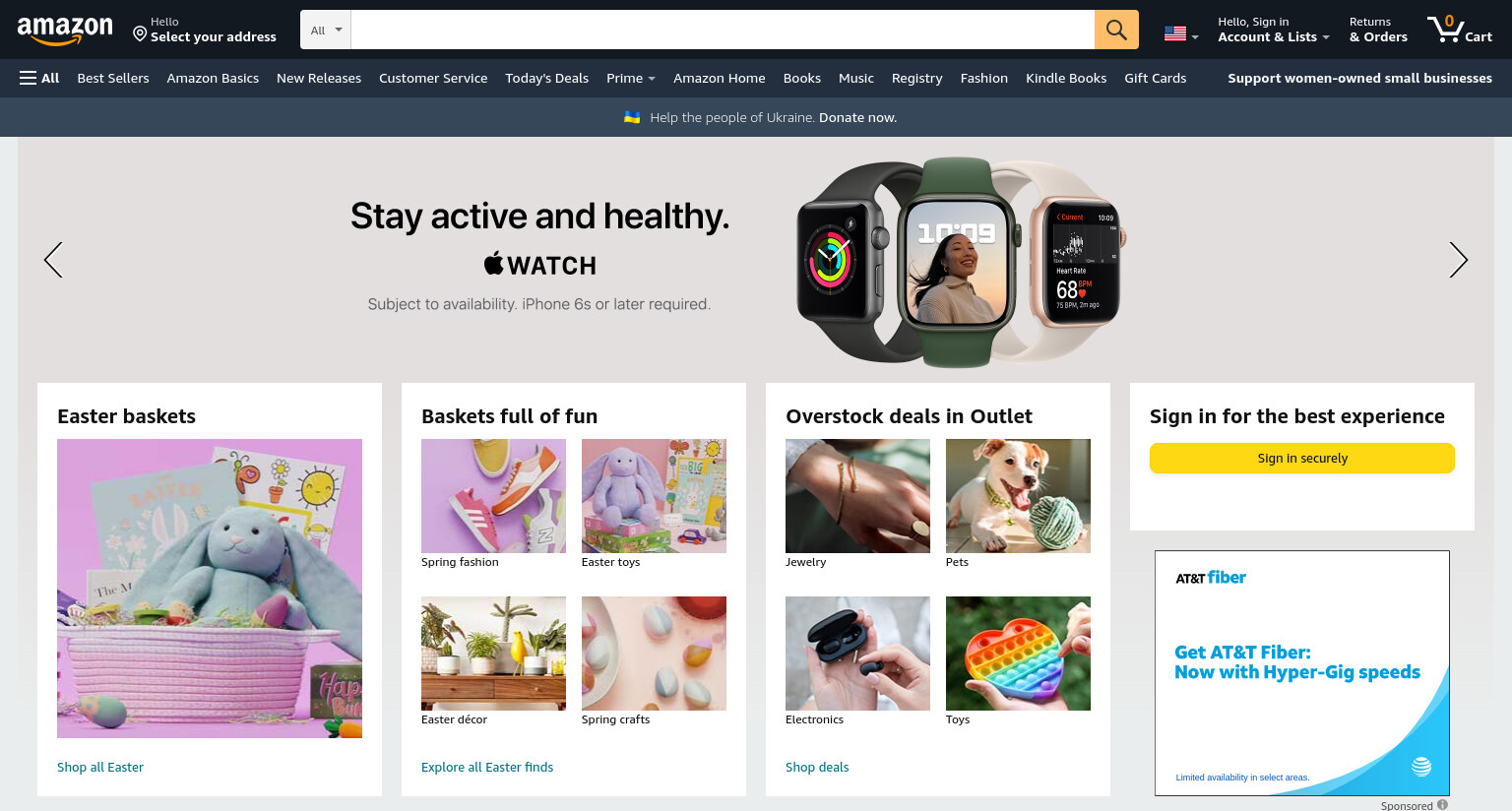Show previous carousel banner with left arrow
This screenshot has width=1512, height=811.
(53, 260)
